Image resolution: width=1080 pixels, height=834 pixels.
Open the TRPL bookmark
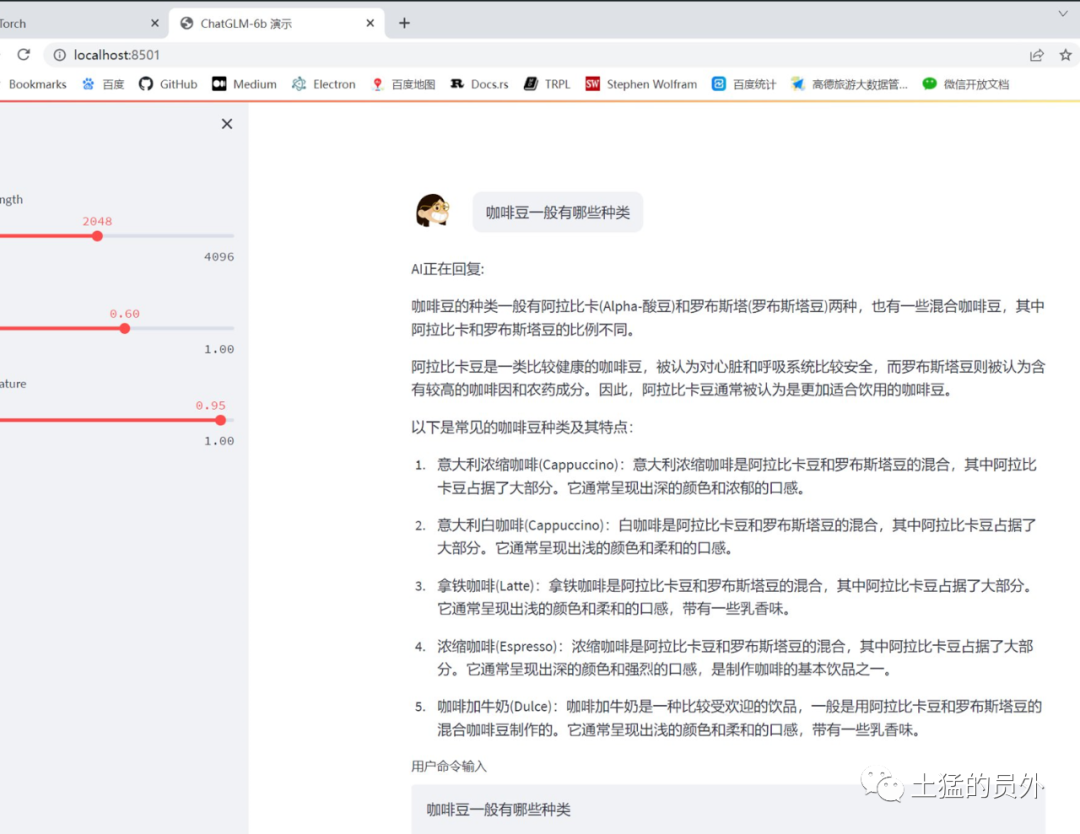tap(547, 84)
